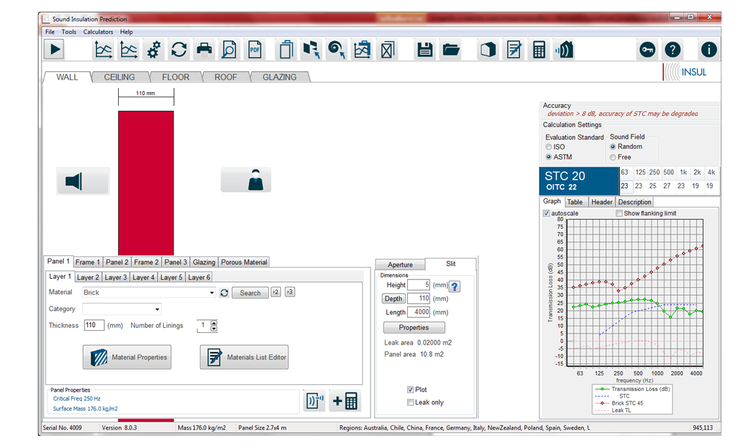Click the floppy disk save icon
This screenshot has width=738, height=448.
424,49
